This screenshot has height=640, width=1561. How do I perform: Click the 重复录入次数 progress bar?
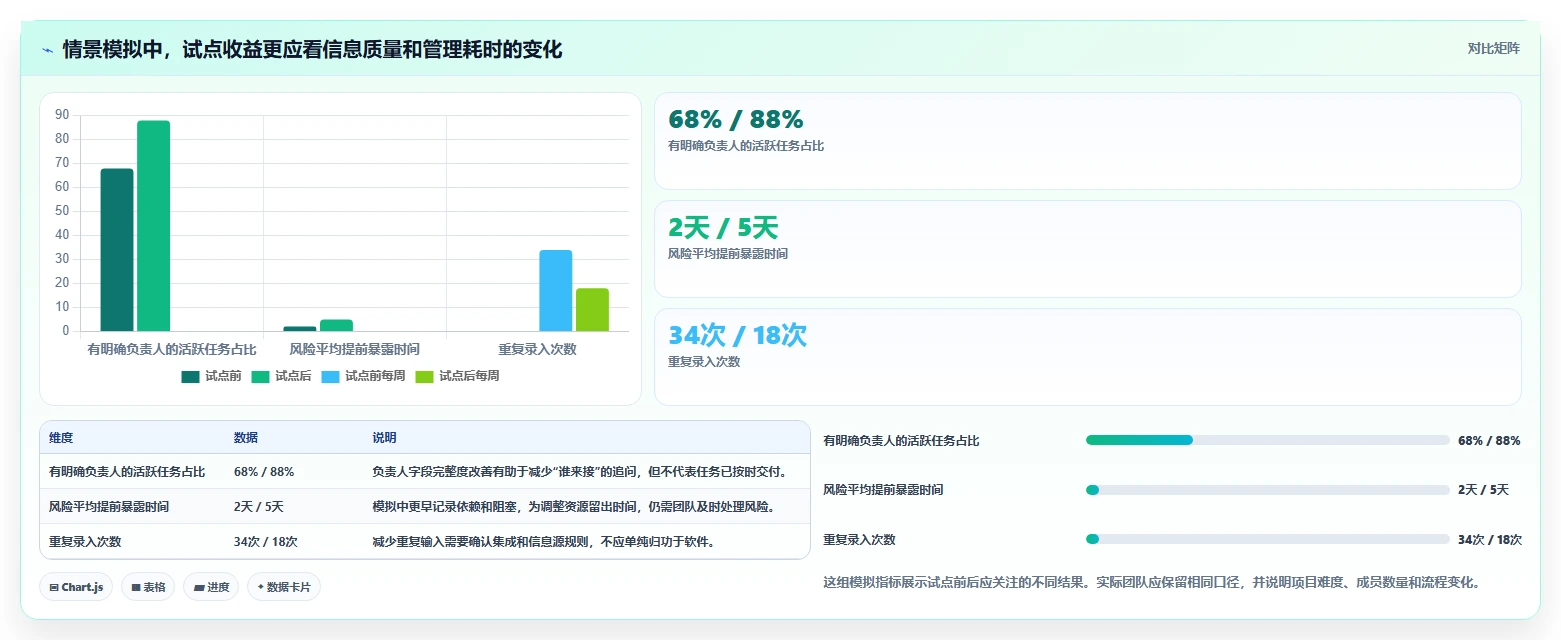(1268, 539)
